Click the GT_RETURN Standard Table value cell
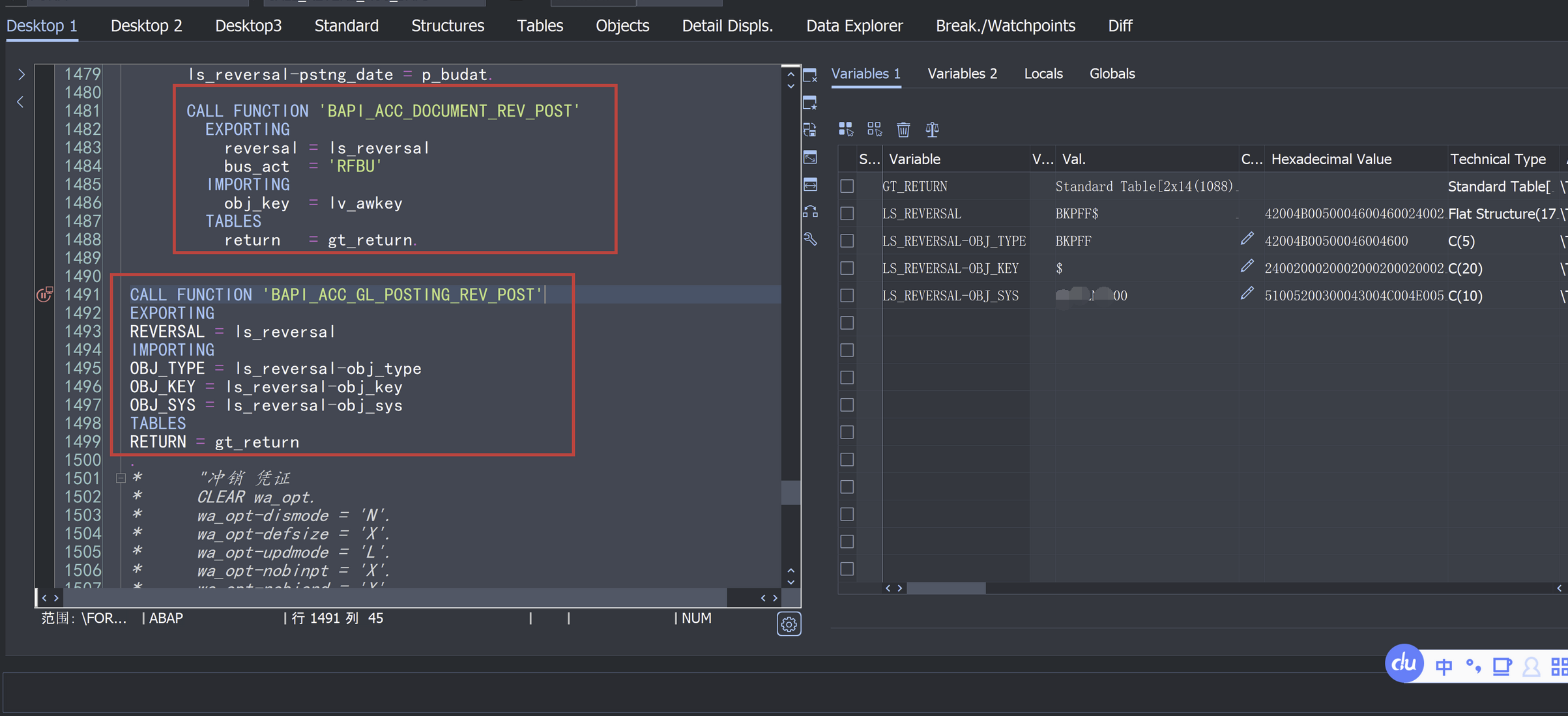Image resolution: width=1568 pixels, height=716 pixels. (1146, 186)
